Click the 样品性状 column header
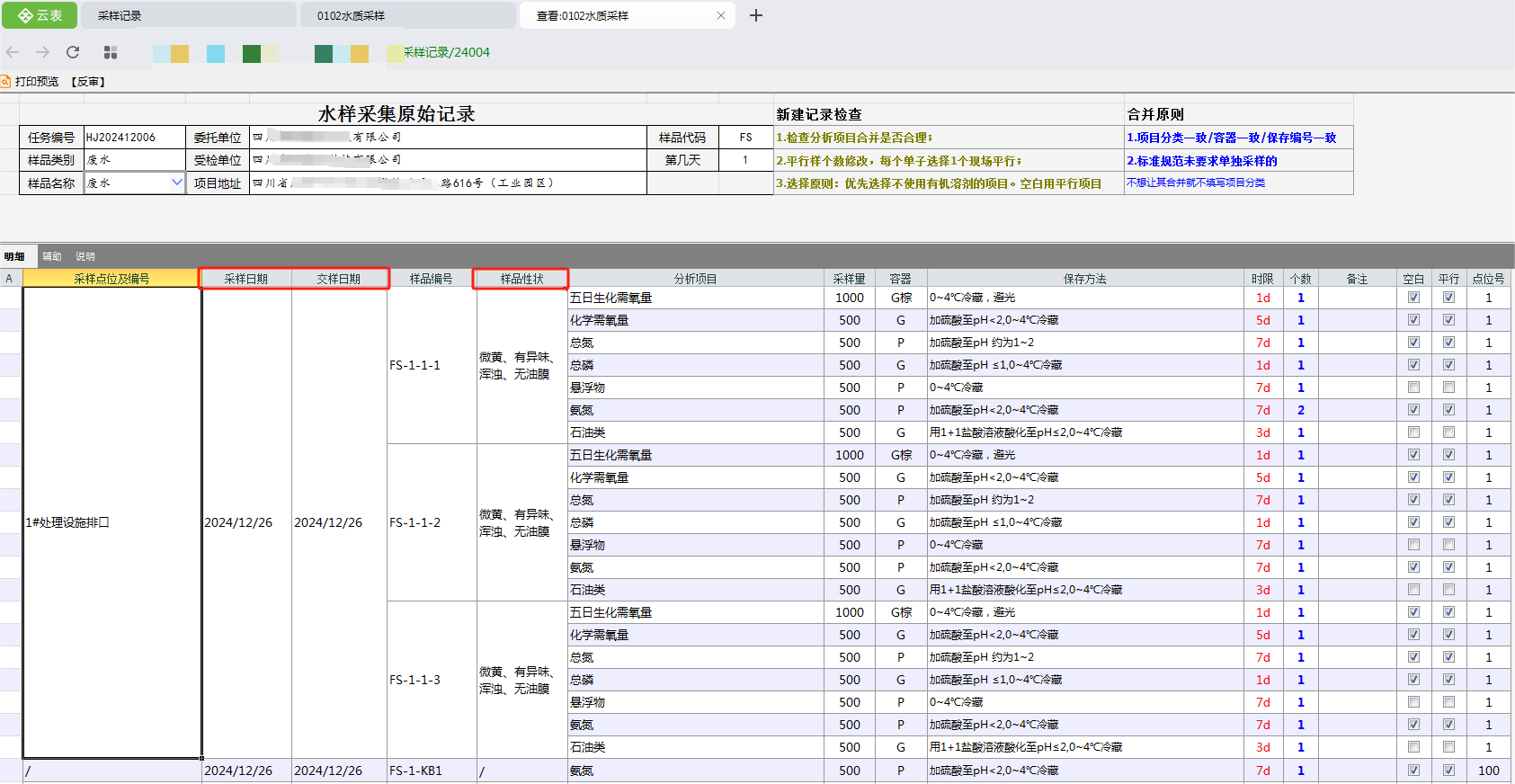Screen dimensions: 1515x784 (x=521, y=279)
